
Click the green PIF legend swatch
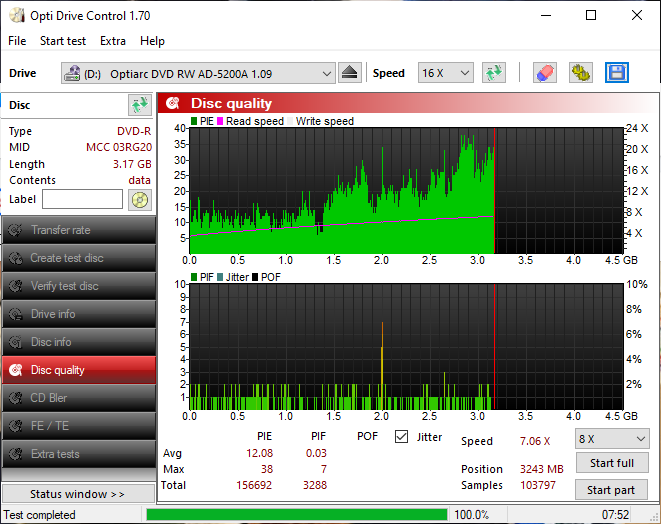pyautogui.click(x=194, y=277)
